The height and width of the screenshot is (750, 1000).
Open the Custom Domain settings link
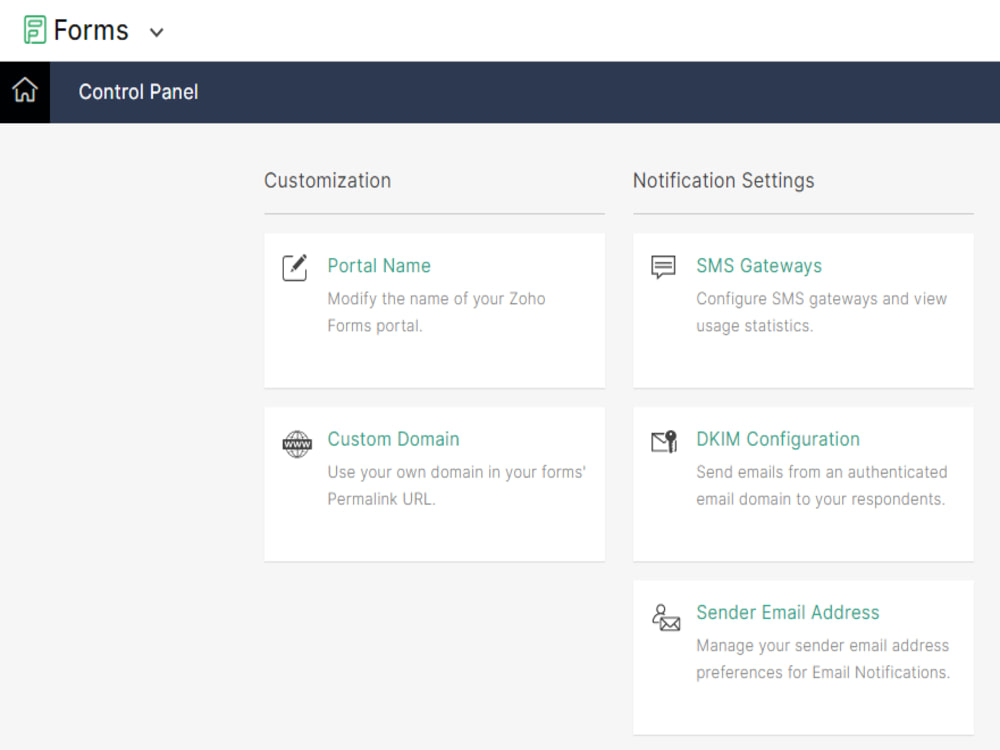pyautogui.click(x=393, y=439)
